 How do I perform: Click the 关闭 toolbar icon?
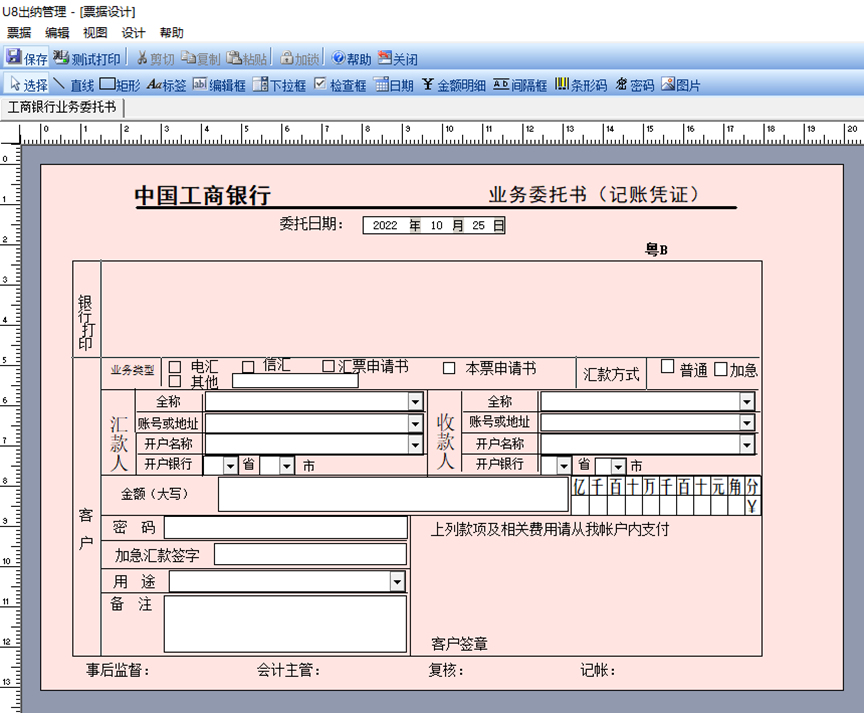click(385, 57)
